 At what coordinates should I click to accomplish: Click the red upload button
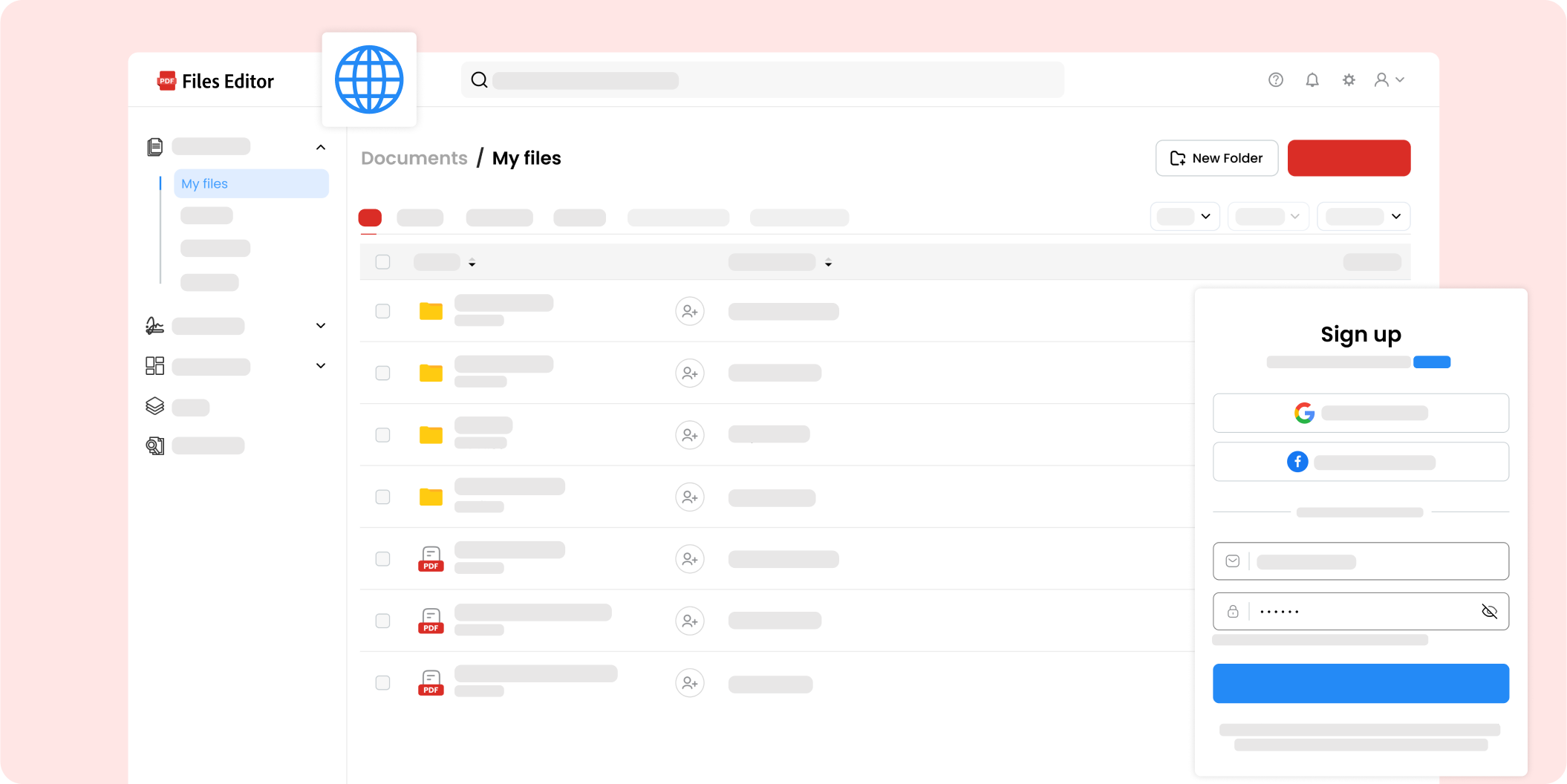pos(1349,158)
